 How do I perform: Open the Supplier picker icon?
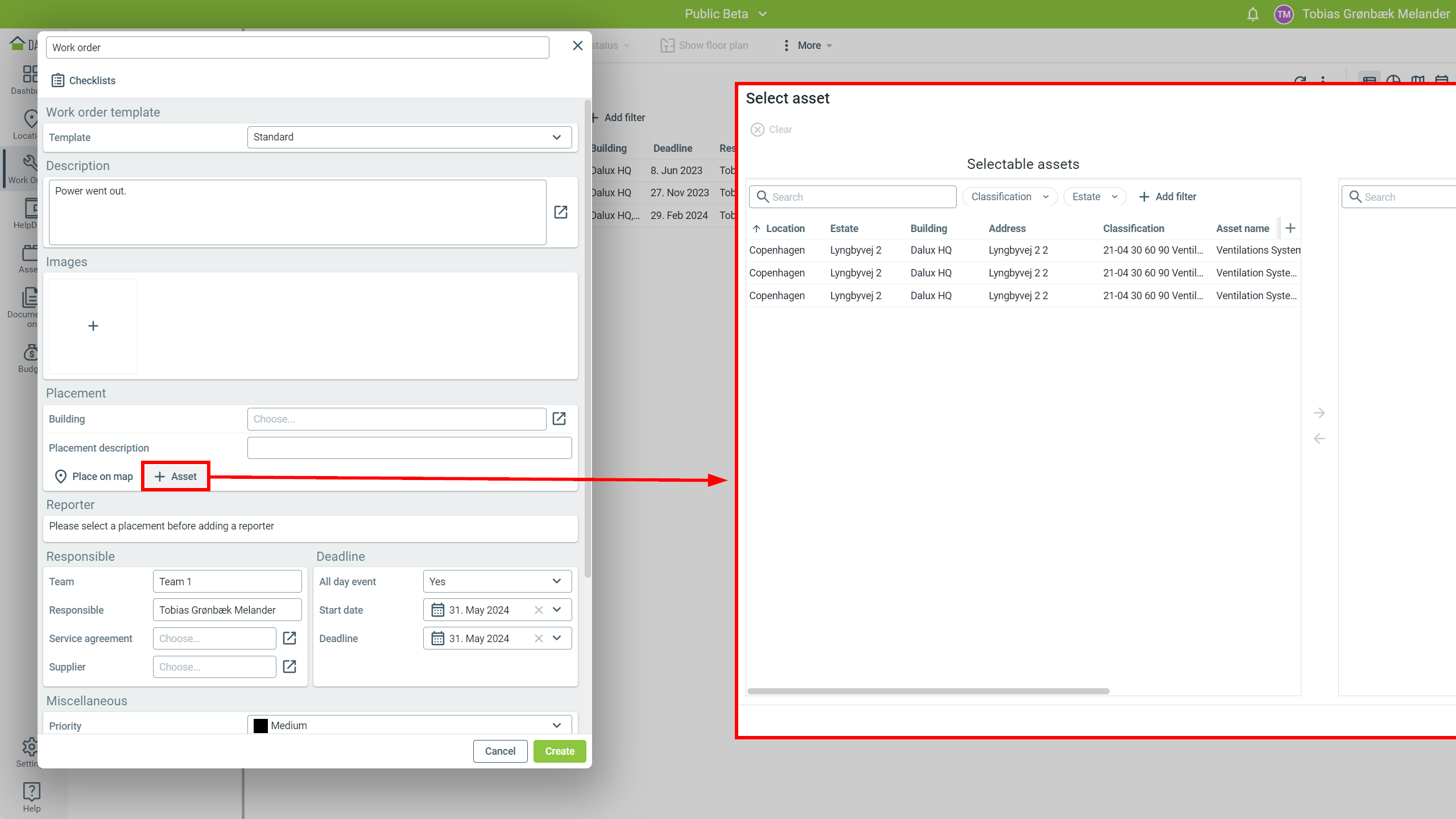point(289,667)
